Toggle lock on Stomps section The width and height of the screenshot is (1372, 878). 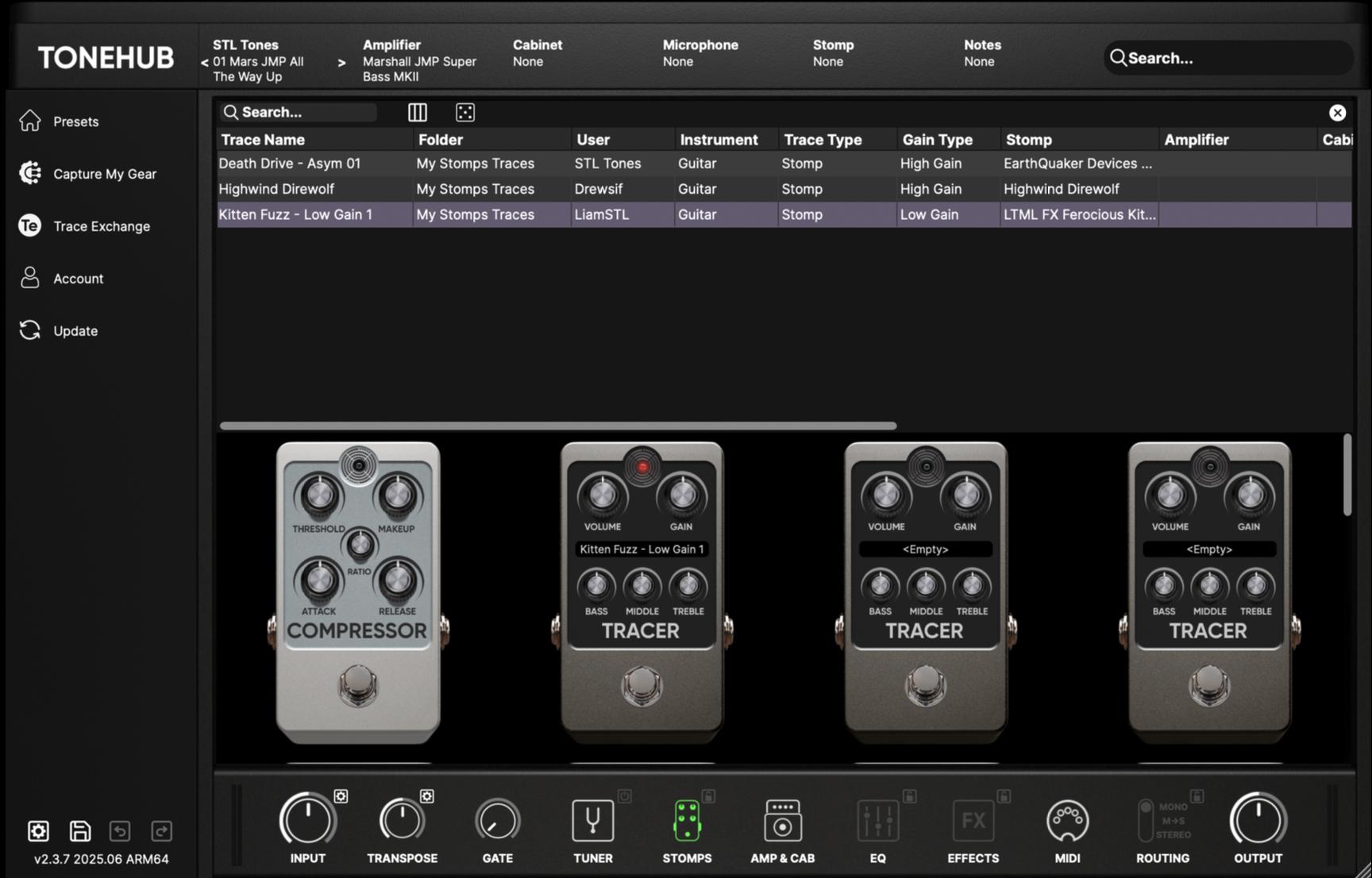click(708, 795)
